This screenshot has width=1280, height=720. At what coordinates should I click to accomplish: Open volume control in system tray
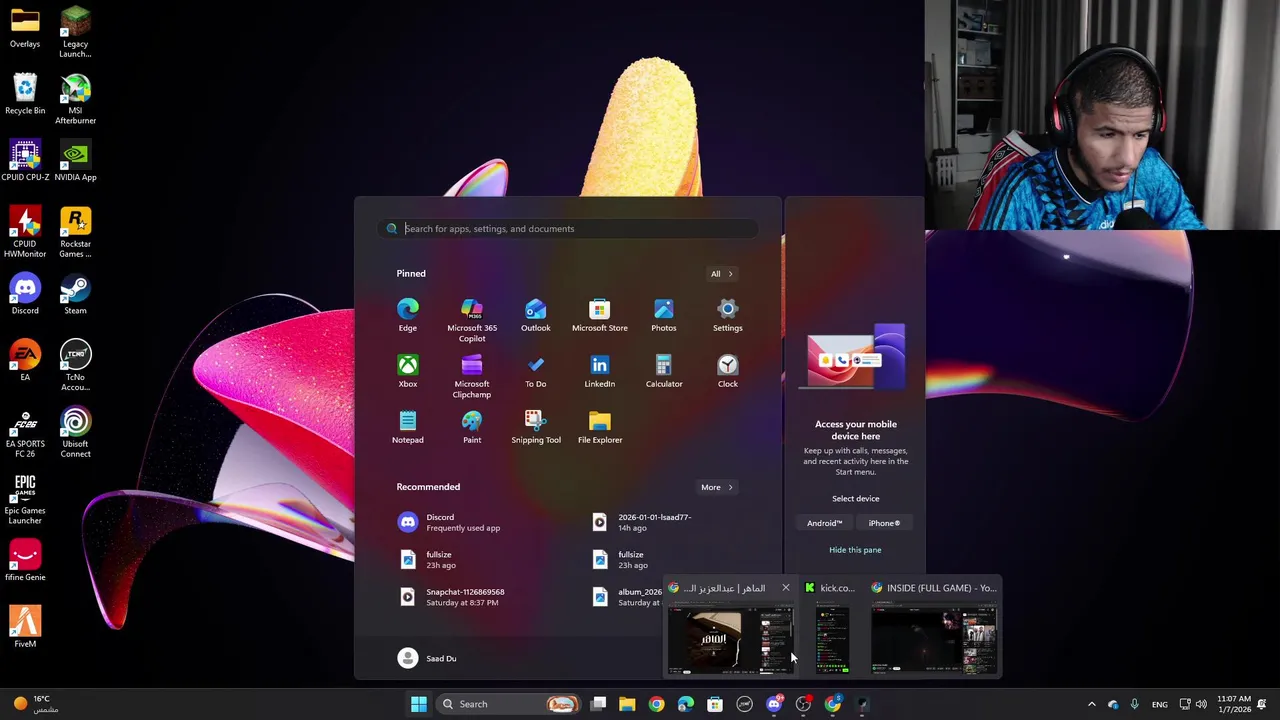[x=1201, y=704]
